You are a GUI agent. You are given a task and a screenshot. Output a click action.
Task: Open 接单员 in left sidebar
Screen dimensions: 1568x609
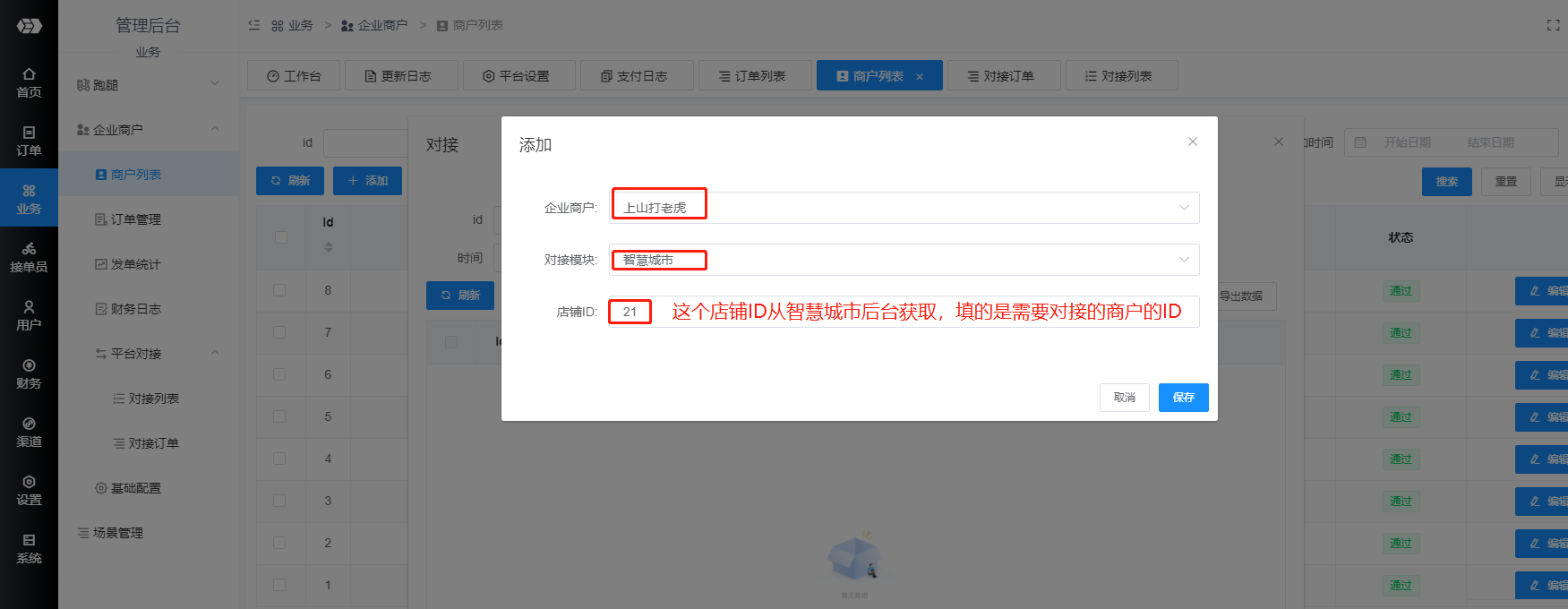29,257
